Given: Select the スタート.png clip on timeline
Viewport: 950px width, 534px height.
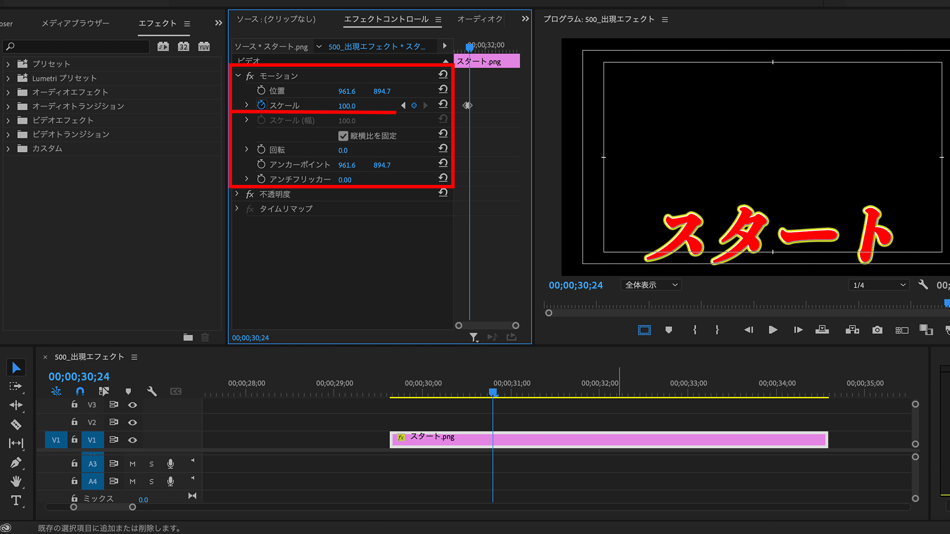Looking at the screenshot, I should tap(608, 439).
